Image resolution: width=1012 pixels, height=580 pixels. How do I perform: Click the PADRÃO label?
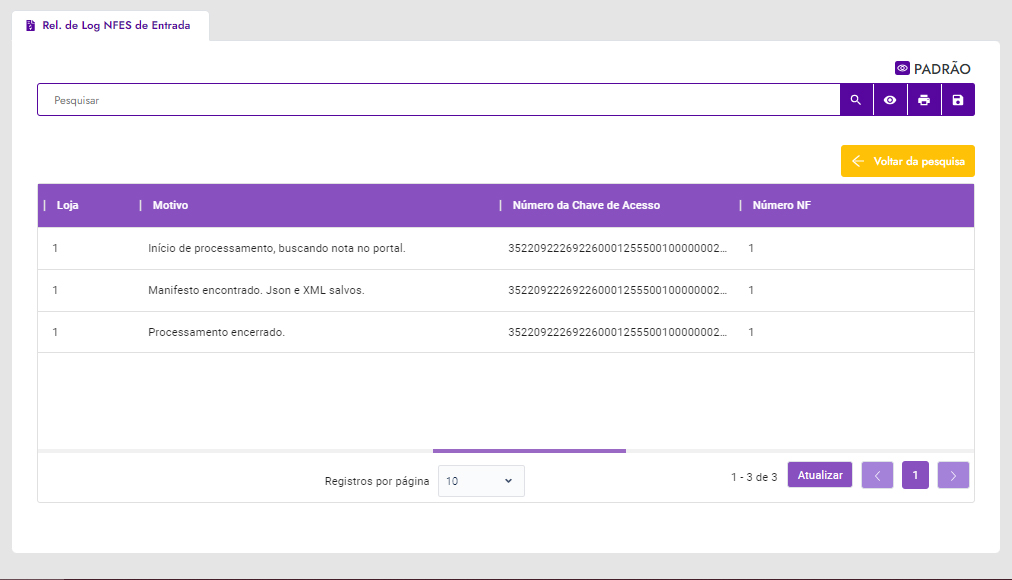click(942, 68)
